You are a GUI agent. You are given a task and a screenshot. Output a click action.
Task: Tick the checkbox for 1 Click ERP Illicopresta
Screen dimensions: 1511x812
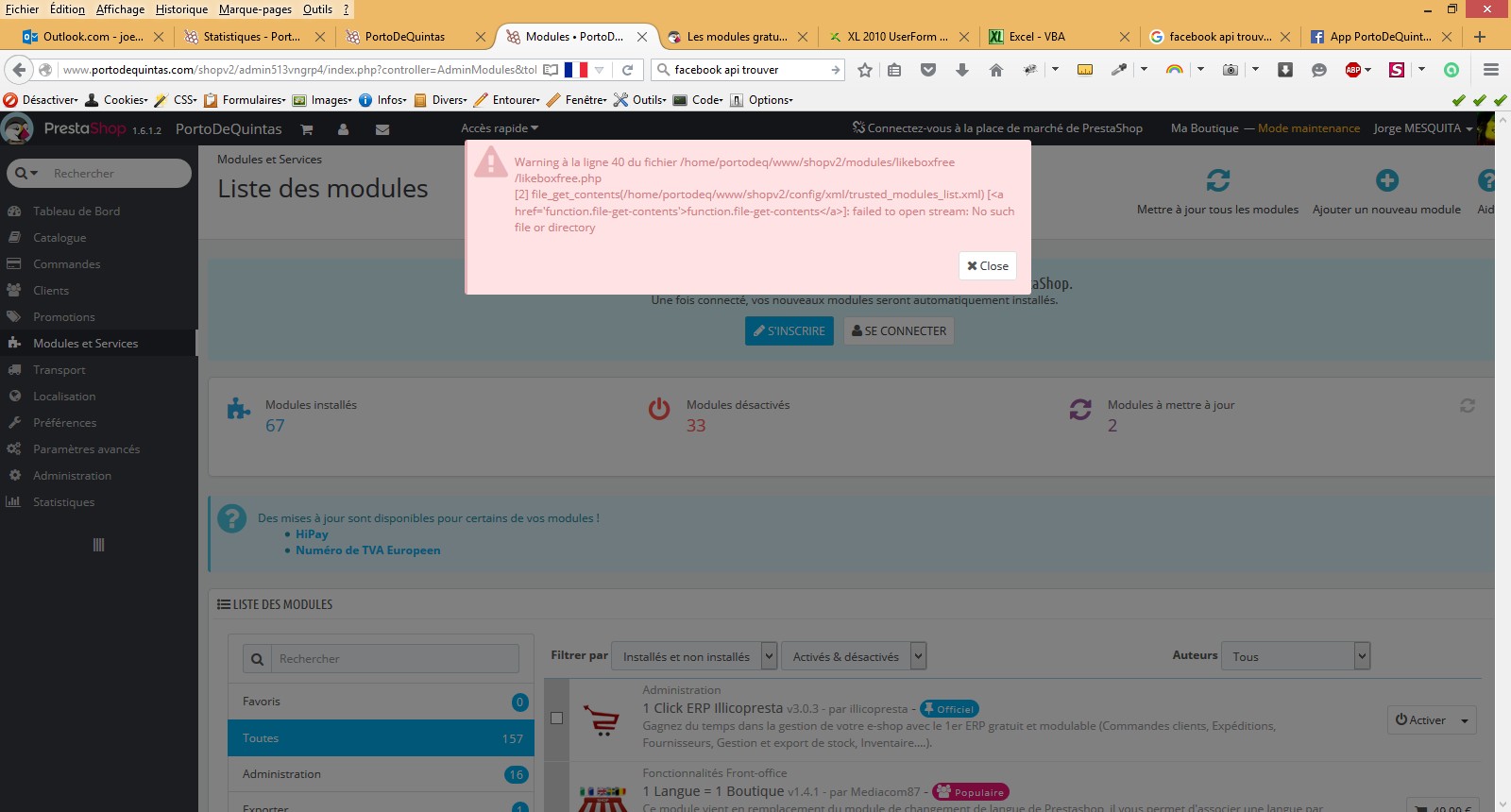click(x=556, y=719)
